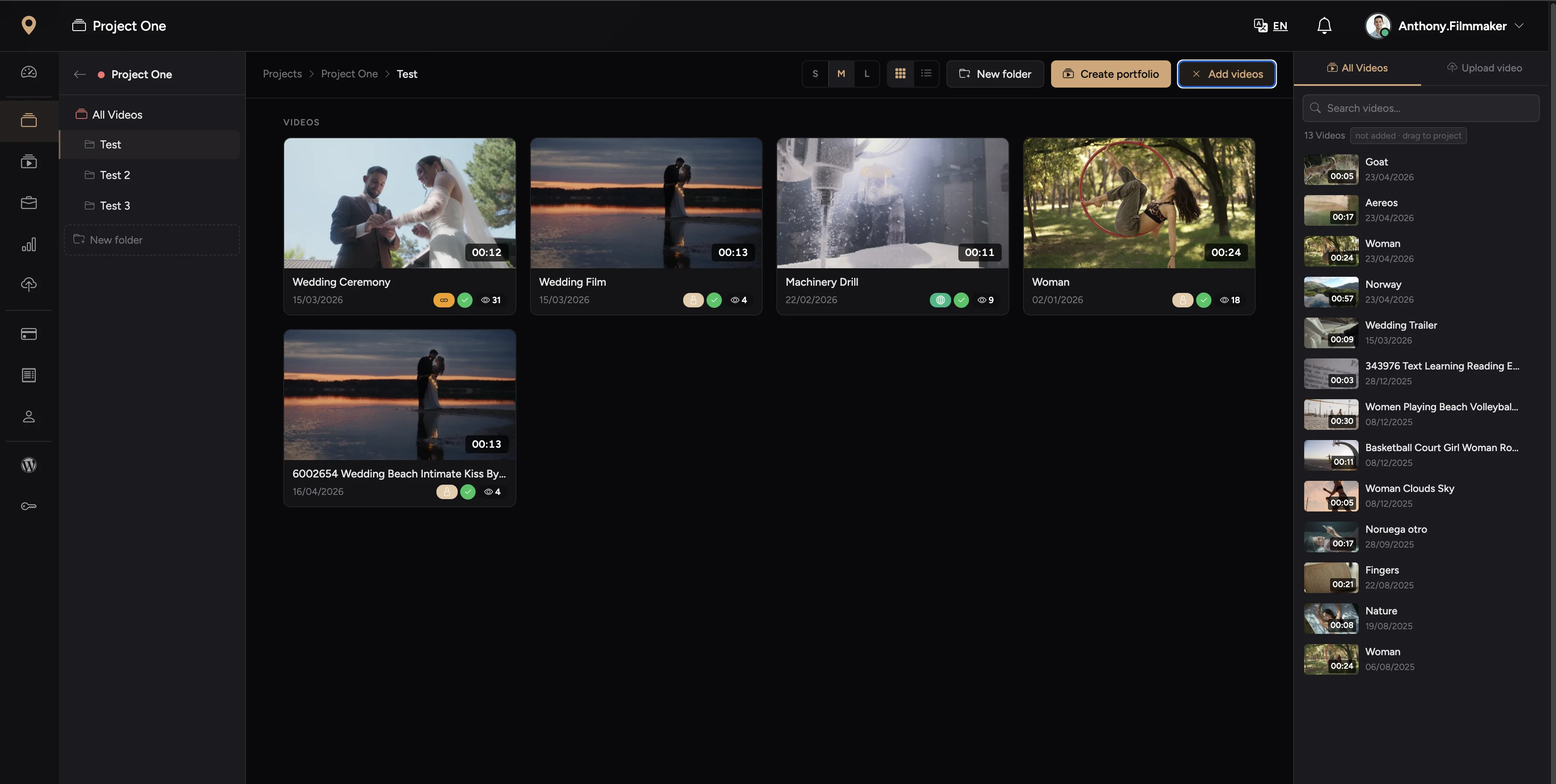Click the globe badge on Machinery Drill
1556x784 pixels.
940,300
